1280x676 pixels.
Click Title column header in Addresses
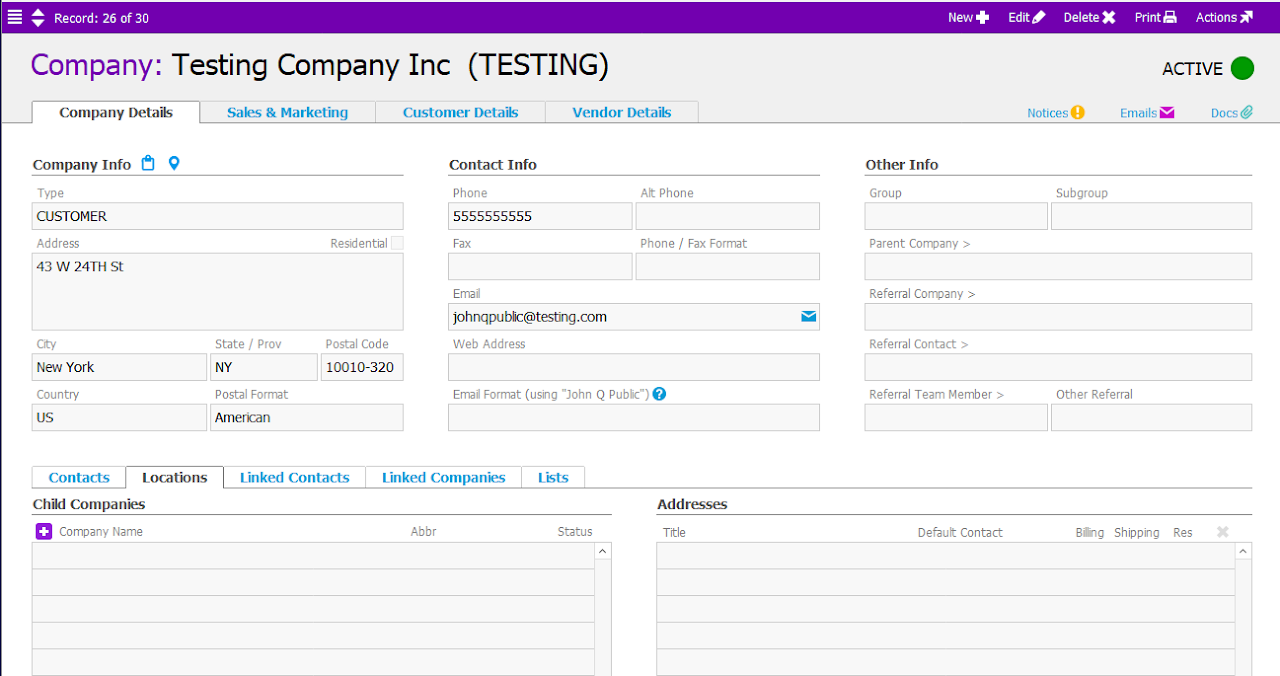(674, 532)
